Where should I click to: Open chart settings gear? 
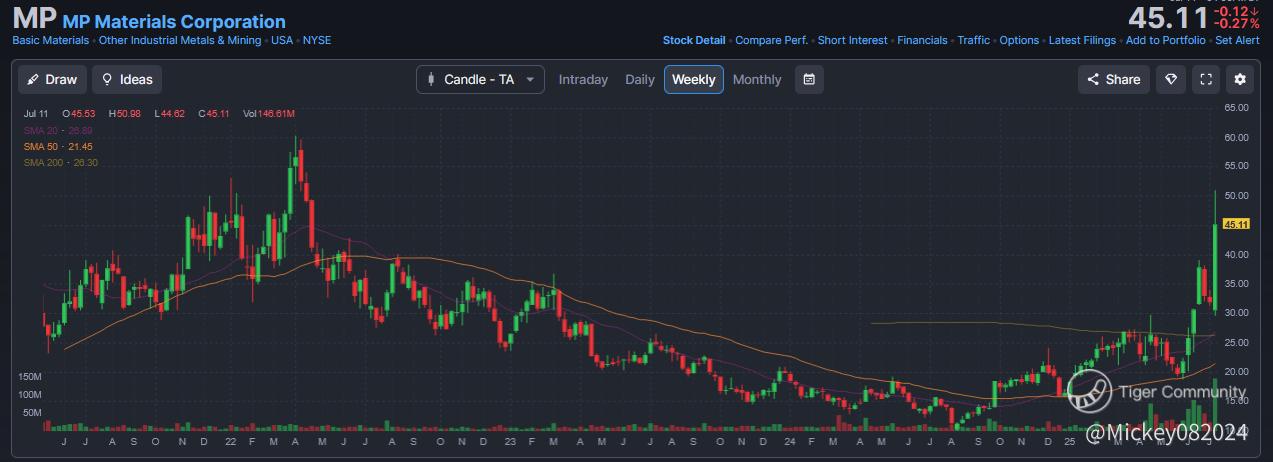click(1240, 79)
